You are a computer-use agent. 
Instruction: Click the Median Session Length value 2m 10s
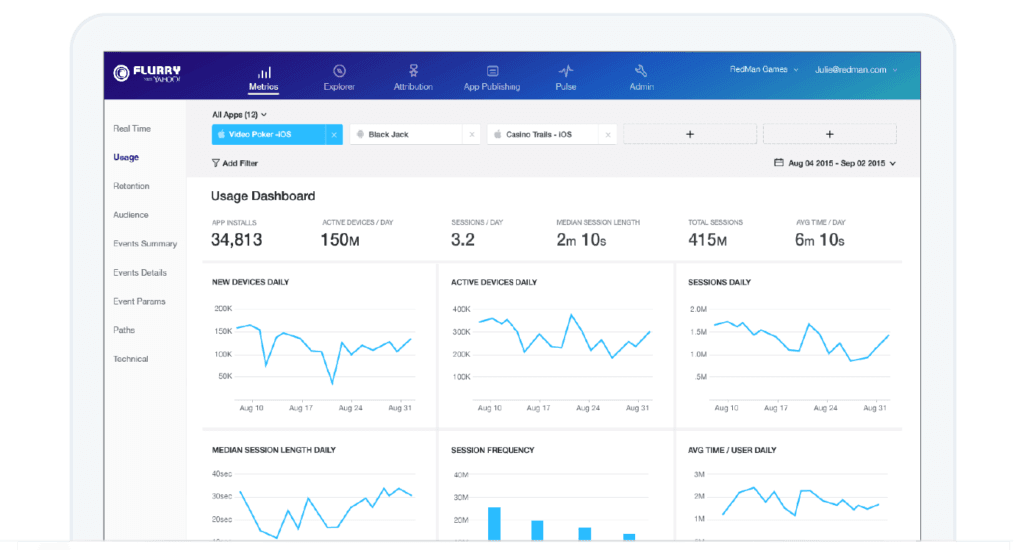point(581,240)
